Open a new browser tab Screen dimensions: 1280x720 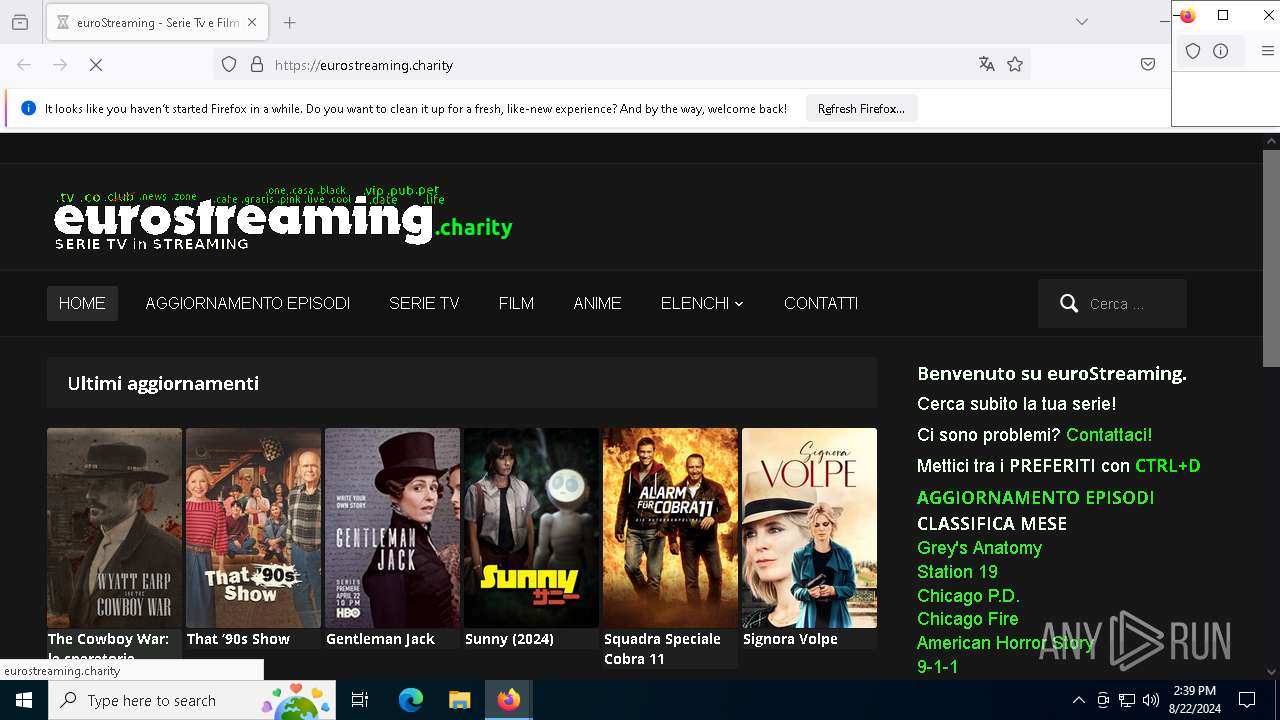[x=289, y=22]
